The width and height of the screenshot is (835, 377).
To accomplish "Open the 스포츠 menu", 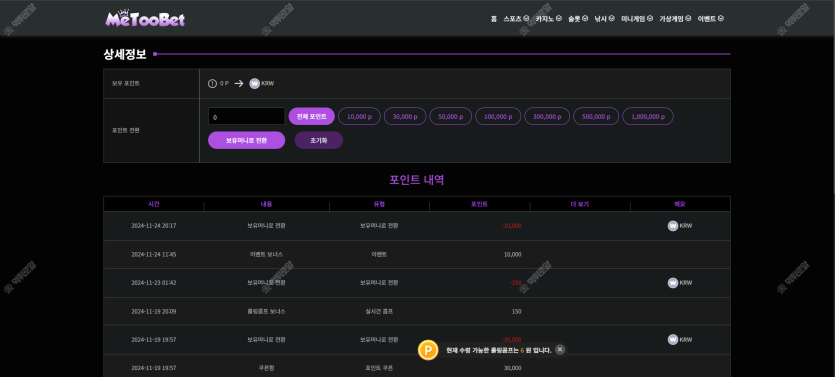I will click(x=512, y=19).
